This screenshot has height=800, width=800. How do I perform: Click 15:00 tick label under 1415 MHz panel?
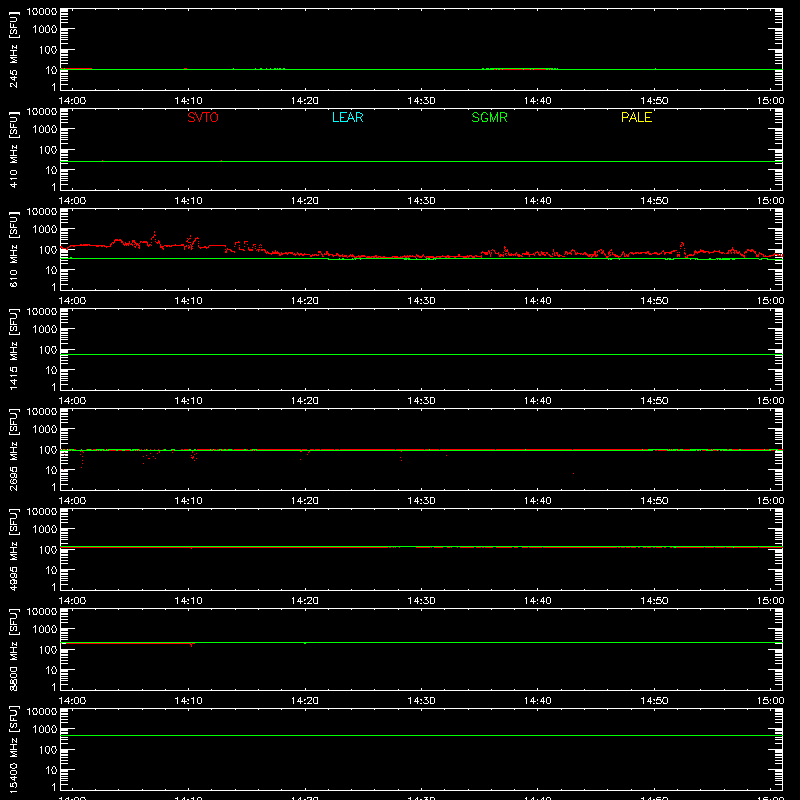click(x=770, y=401)
